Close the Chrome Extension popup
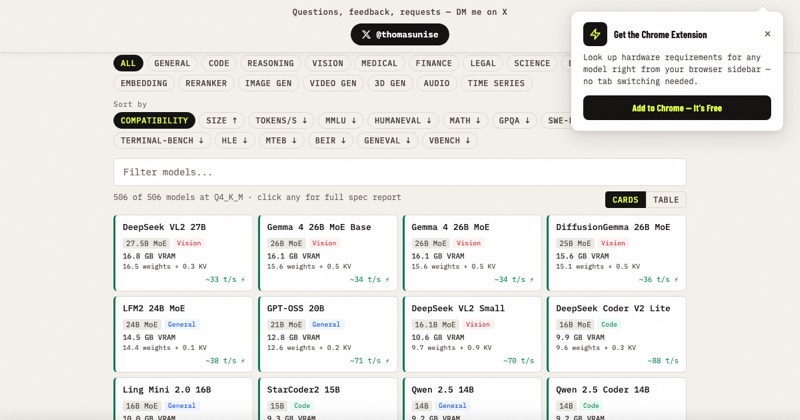 [767, 34]
